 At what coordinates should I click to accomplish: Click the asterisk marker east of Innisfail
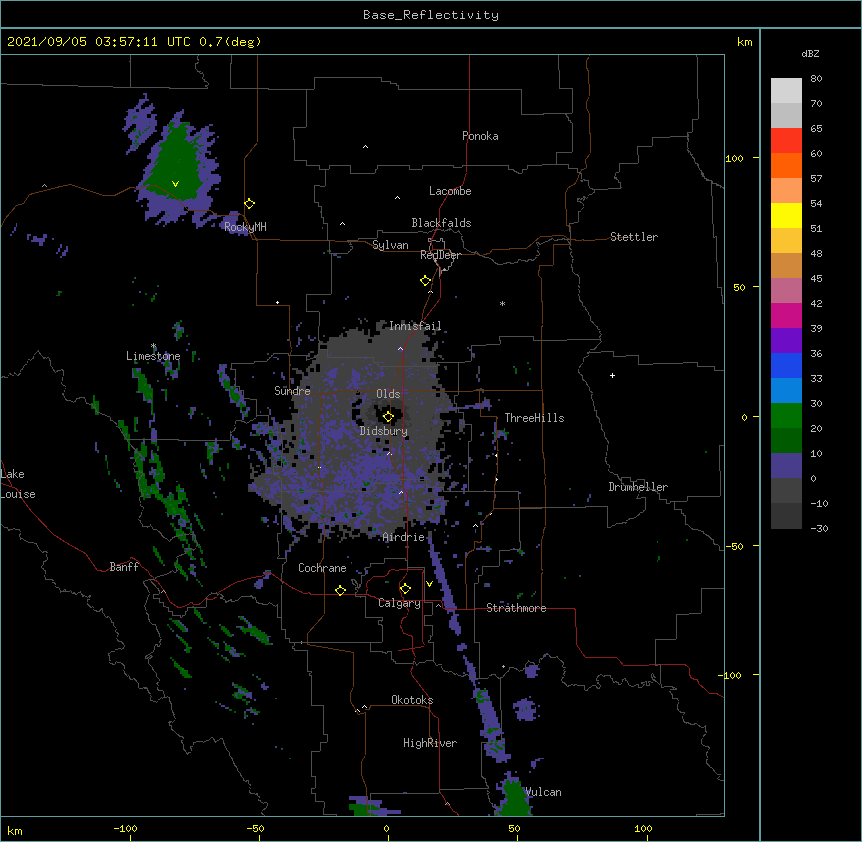coord(502,303)
